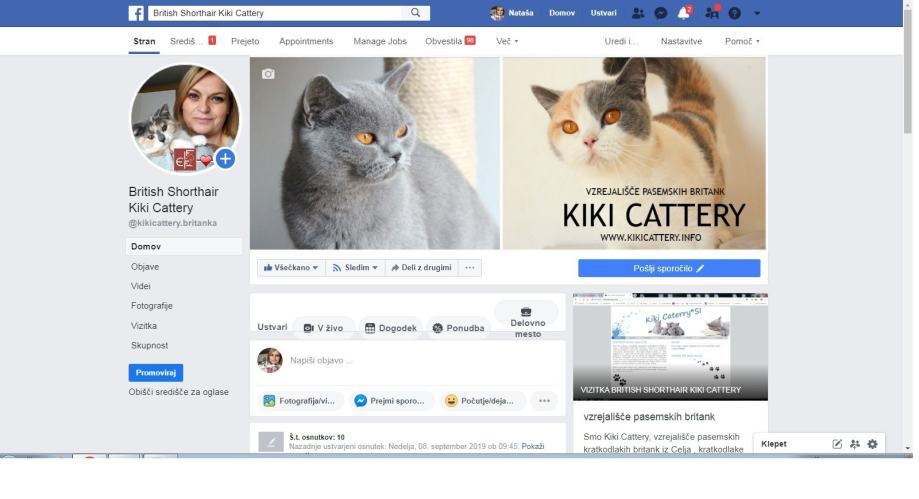Click Deli z drugimi button
919x499 pixels.
(421, 267)
